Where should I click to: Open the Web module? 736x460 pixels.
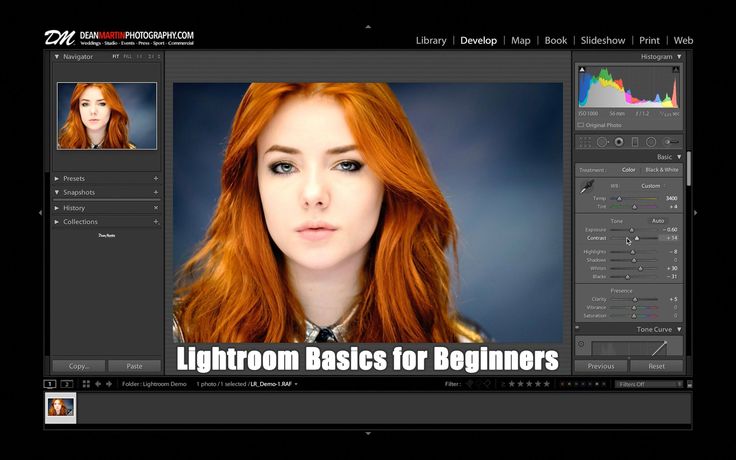point(683,41)
